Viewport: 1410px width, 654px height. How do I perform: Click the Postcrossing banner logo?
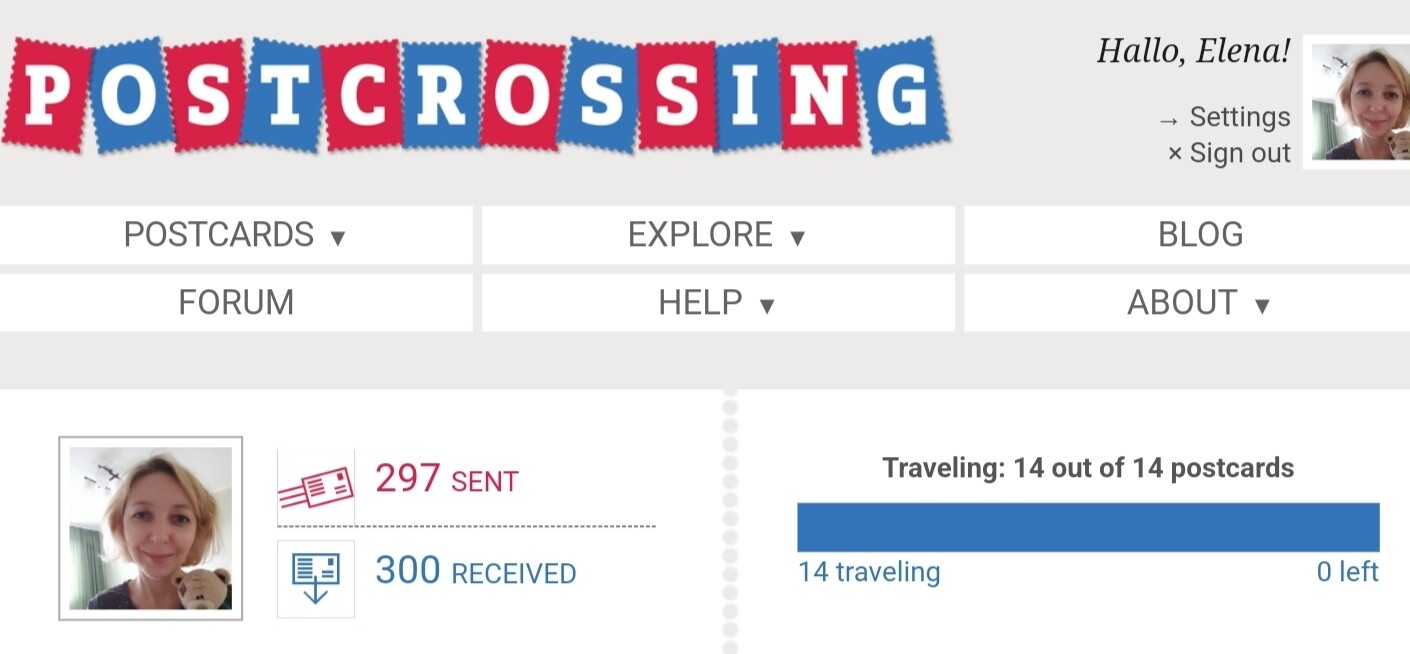(475, 95)
